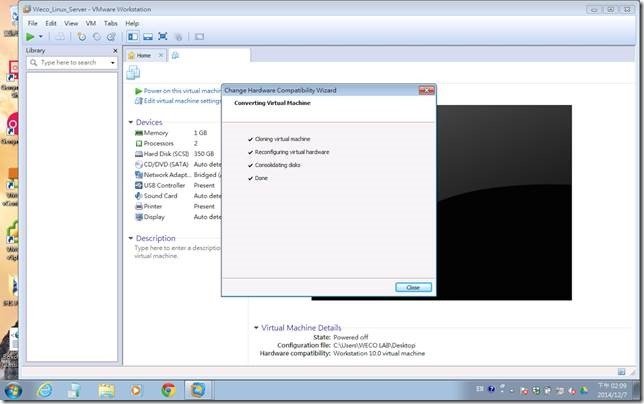This screenshot has height=404, width=644.
Task: Click the revert to snapshot icon
Action: tap(97, 37)
